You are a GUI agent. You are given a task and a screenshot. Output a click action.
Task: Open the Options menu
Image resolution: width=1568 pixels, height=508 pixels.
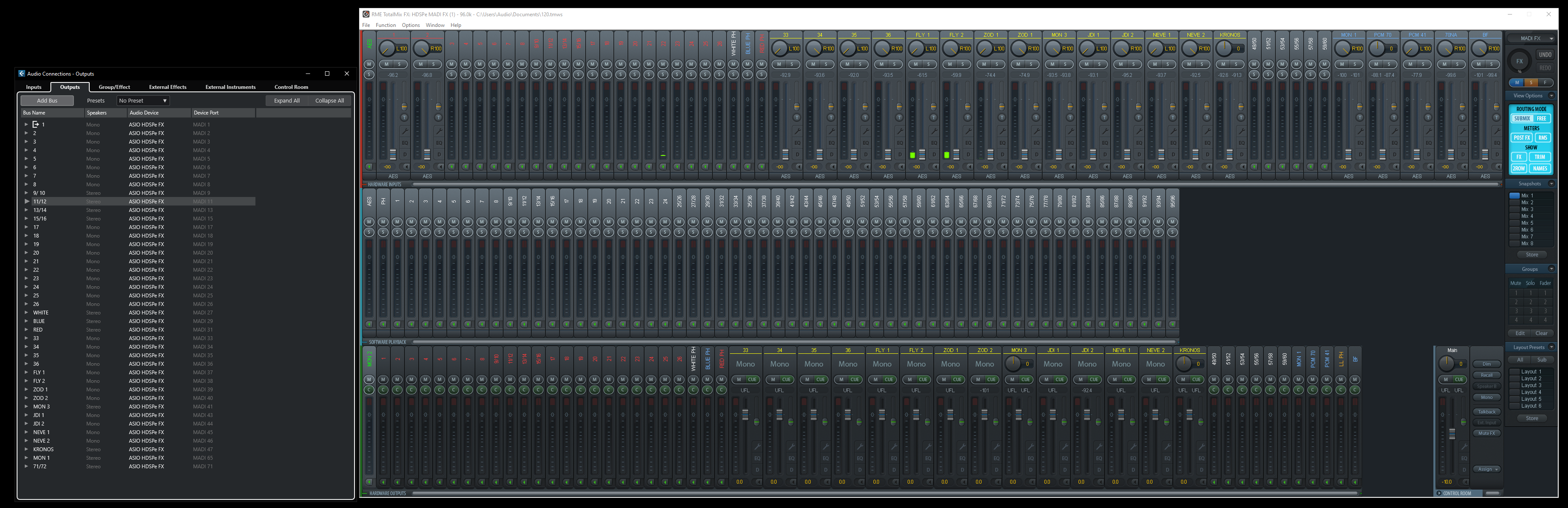[x=410, y=25]
